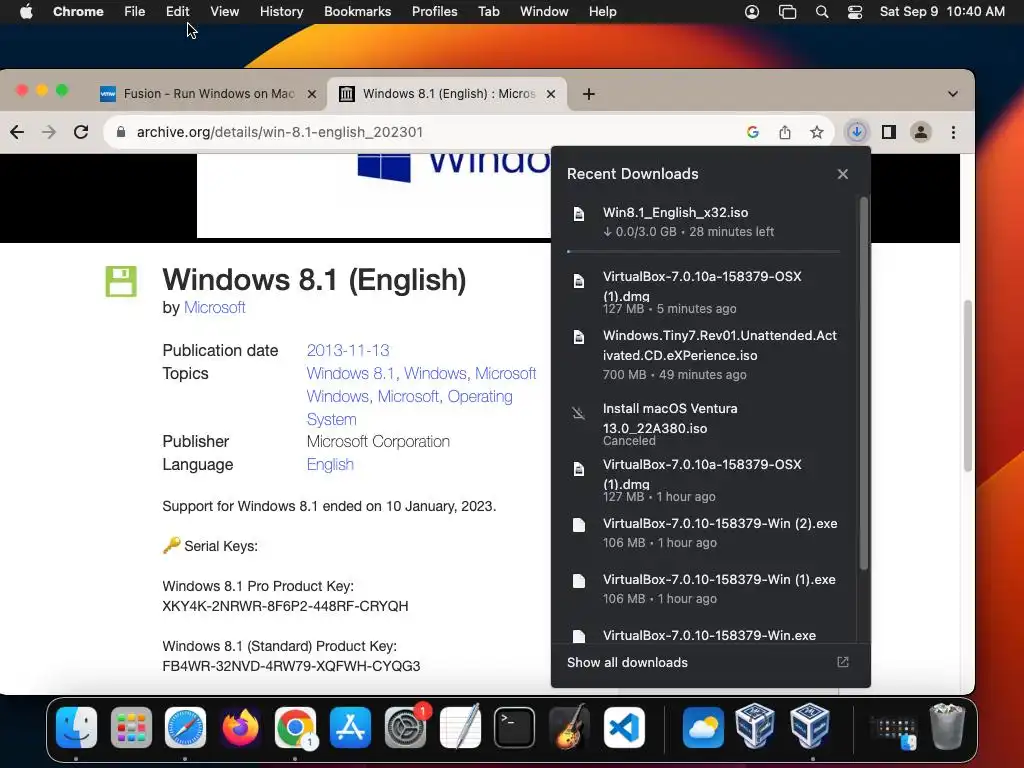
Task: Open the File menu
Action: coord(135,12)
